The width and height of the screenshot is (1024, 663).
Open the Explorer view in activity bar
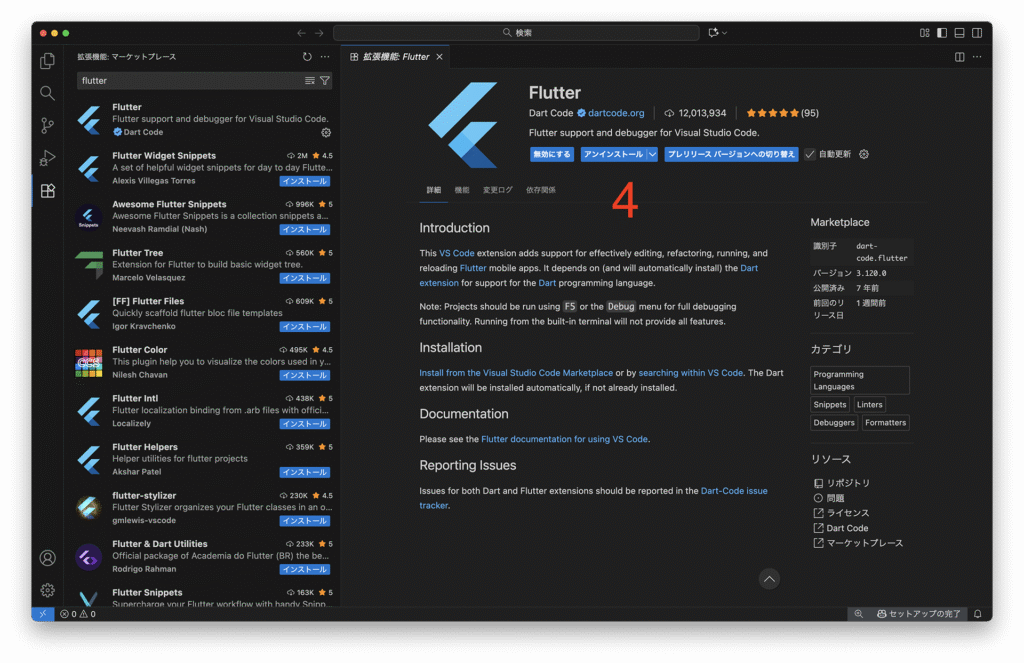click(x=47, y=61)
